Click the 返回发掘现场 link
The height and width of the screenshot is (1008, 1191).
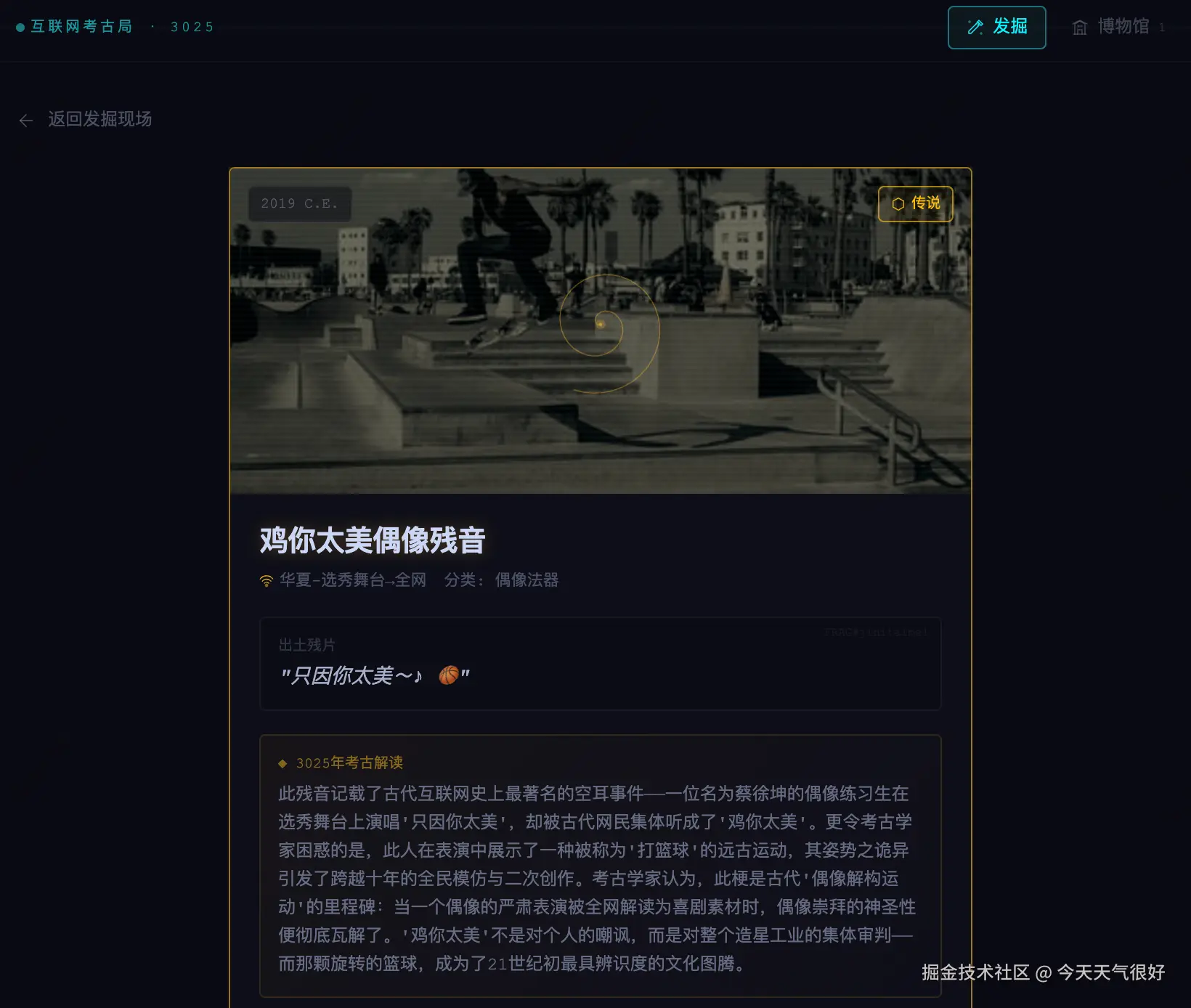[x=99, y=119]
